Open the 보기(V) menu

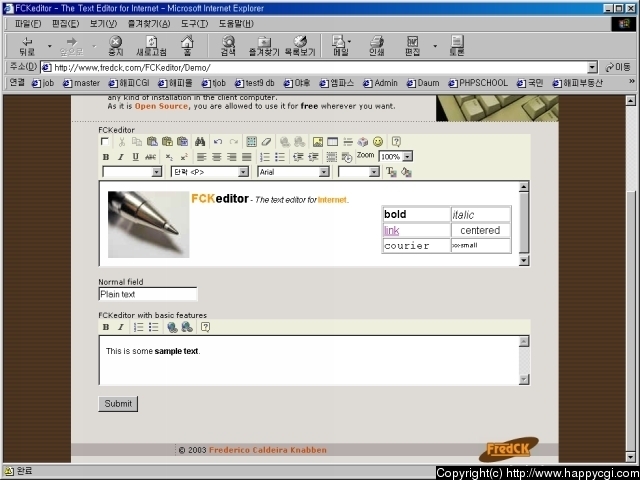[x=103, y=24]
